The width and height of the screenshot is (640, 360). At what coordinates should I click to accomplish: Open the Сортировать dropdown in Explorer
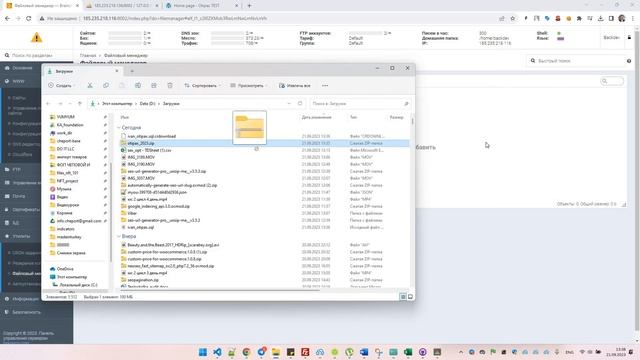tap(202, 85)
